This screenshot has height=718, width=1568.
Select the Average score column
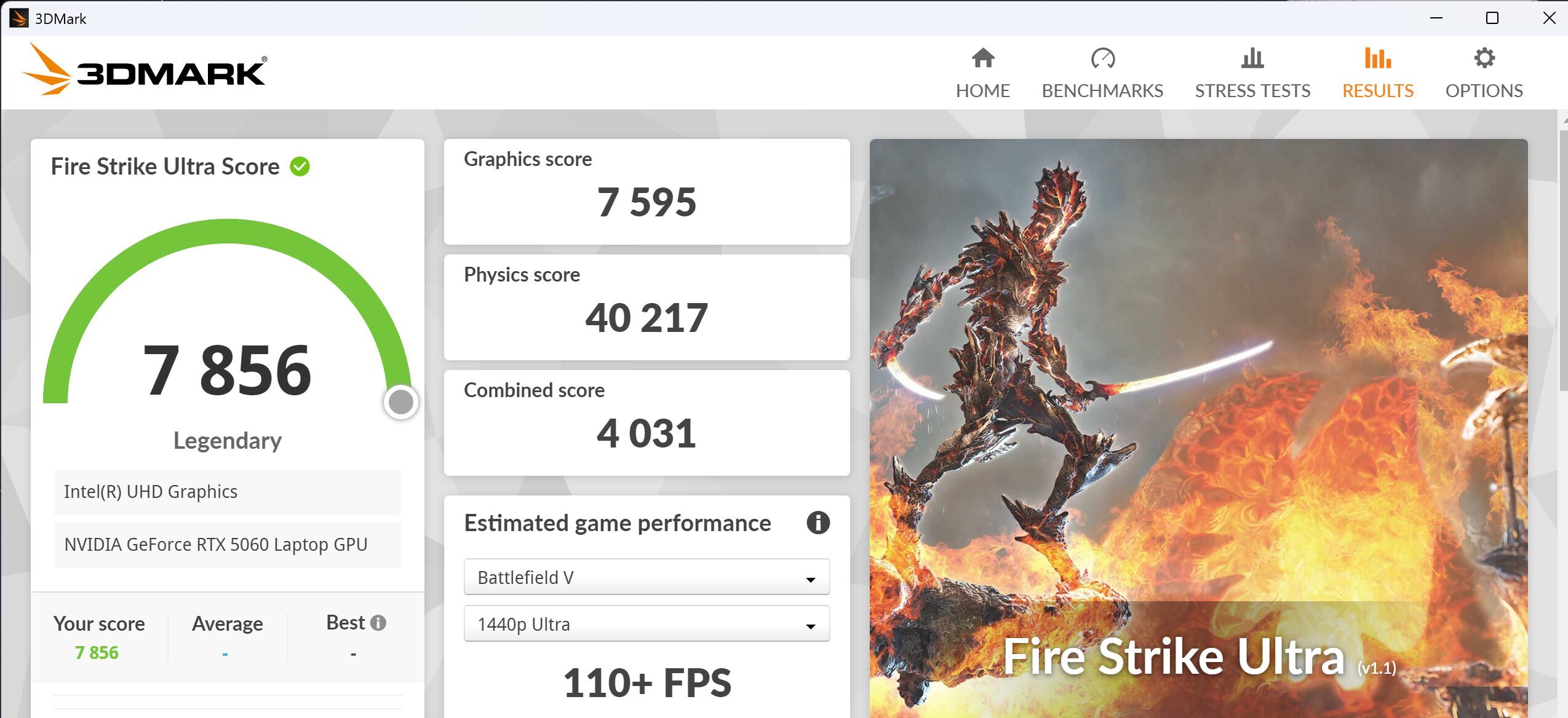click(226, 623)
